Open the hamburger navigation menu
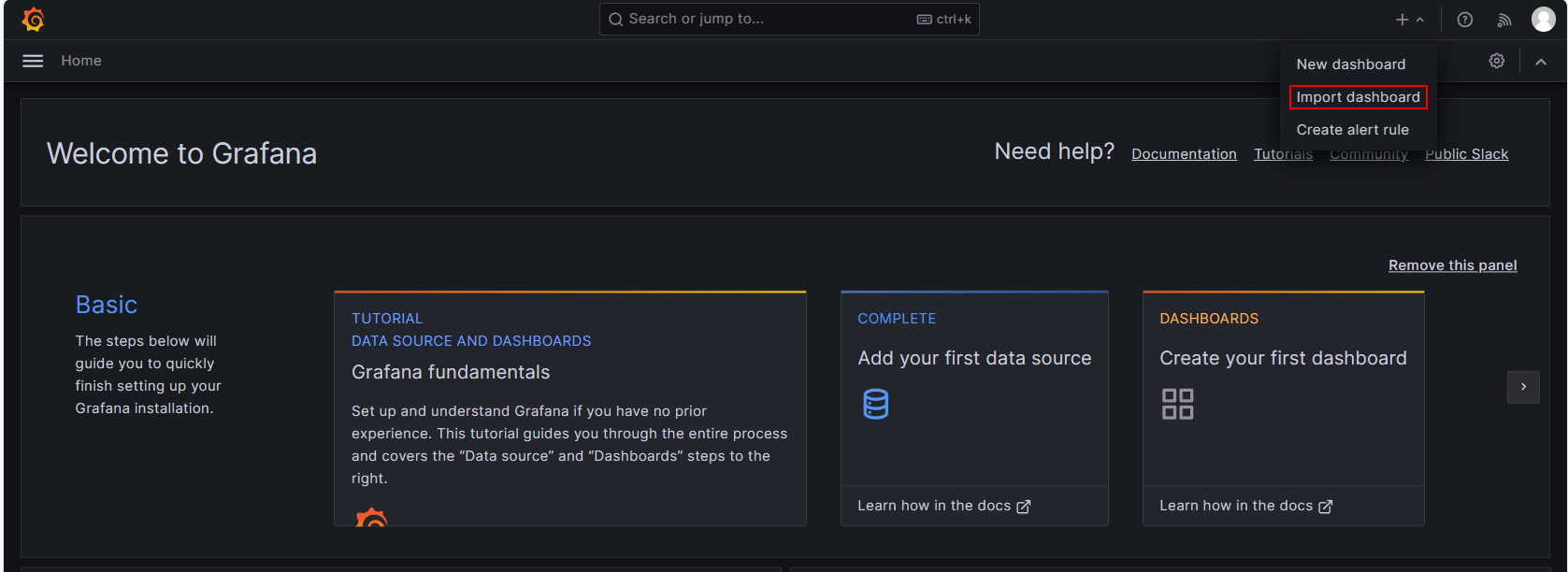 coord(33,61)
